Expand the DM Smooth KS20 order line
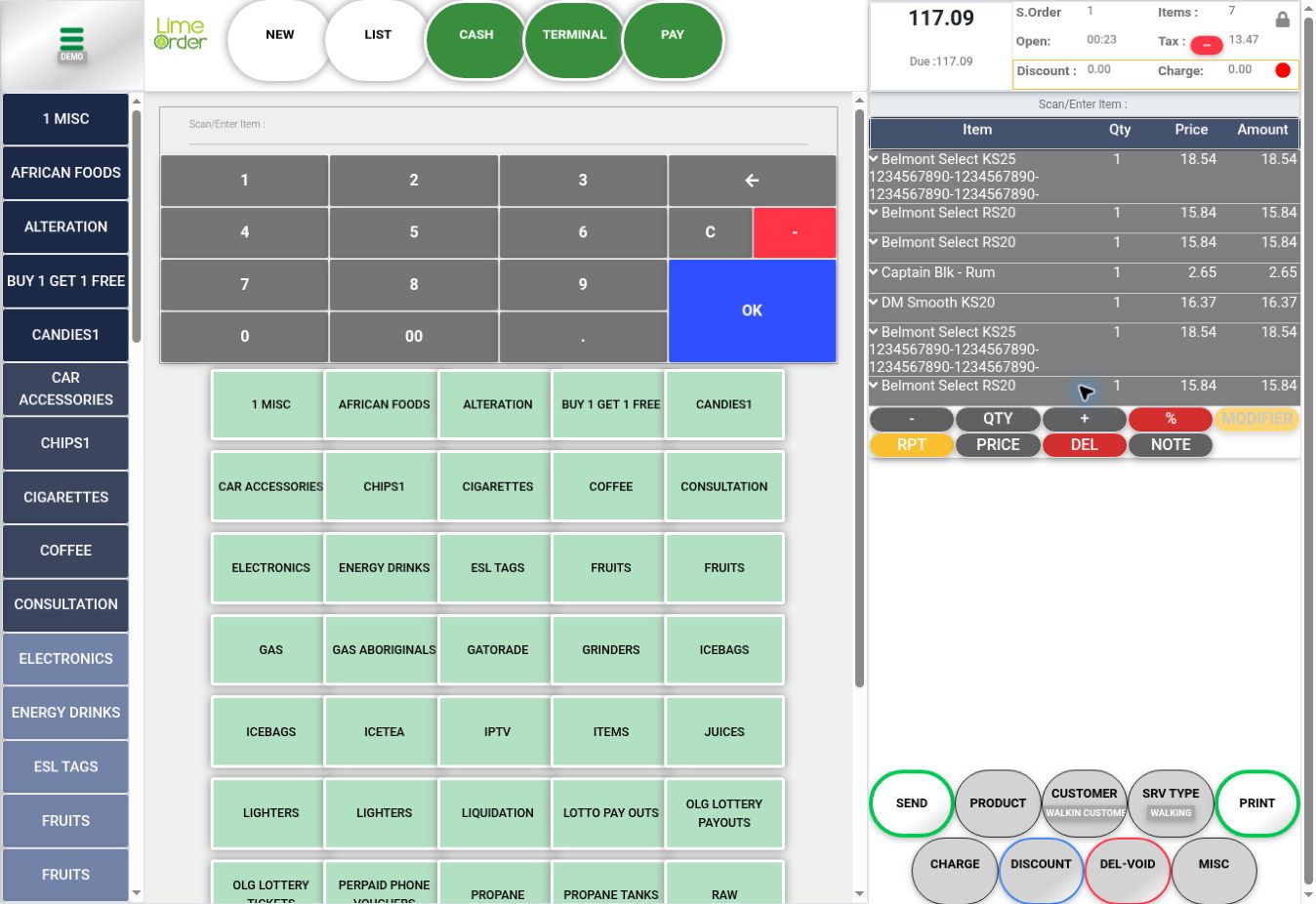 (874, 303)
